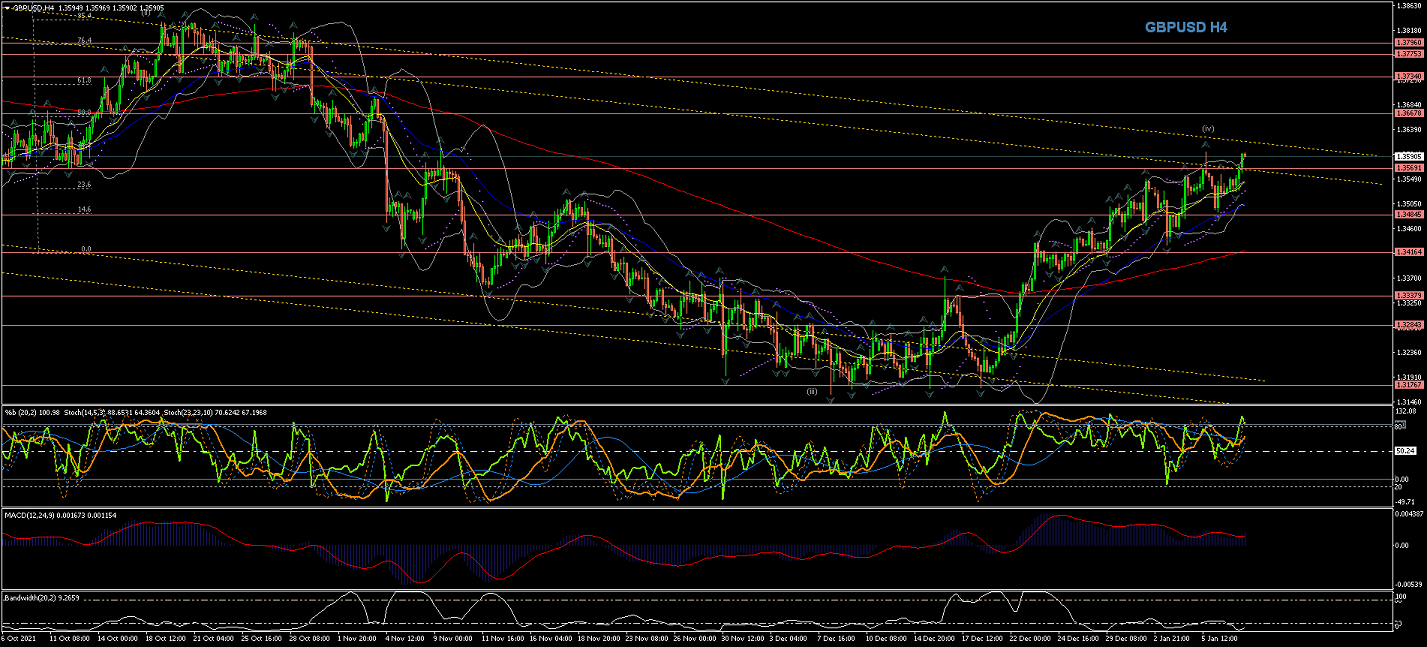
Task: Click the 76.4 Fibonacci level label
Action: pyautogui.click(x=85, y=41)
